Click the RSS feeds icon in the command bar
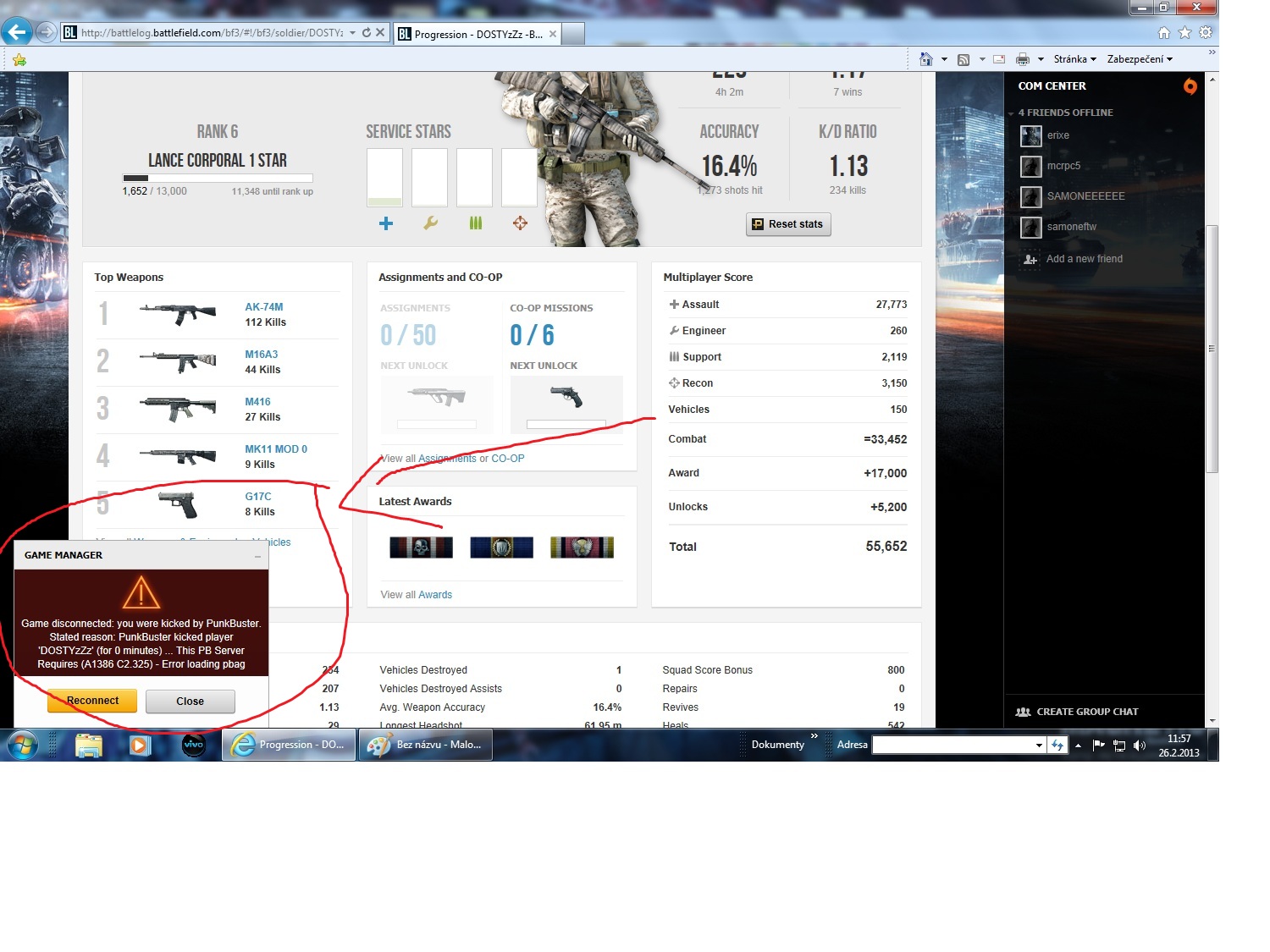1270x952 pixels. pos(964,59)
